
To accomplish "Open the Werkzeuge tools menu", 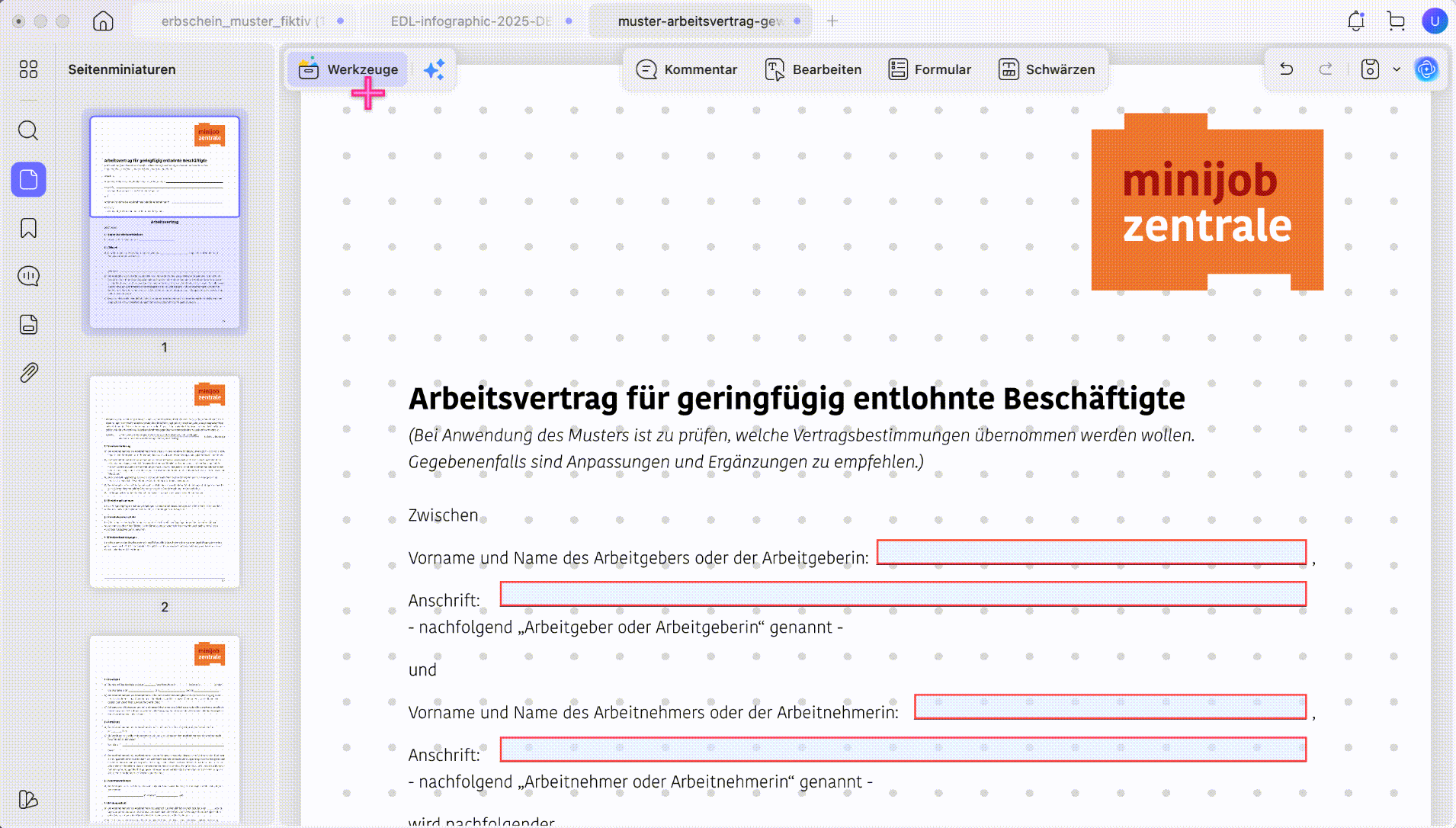I will click(x=348, y=69).
